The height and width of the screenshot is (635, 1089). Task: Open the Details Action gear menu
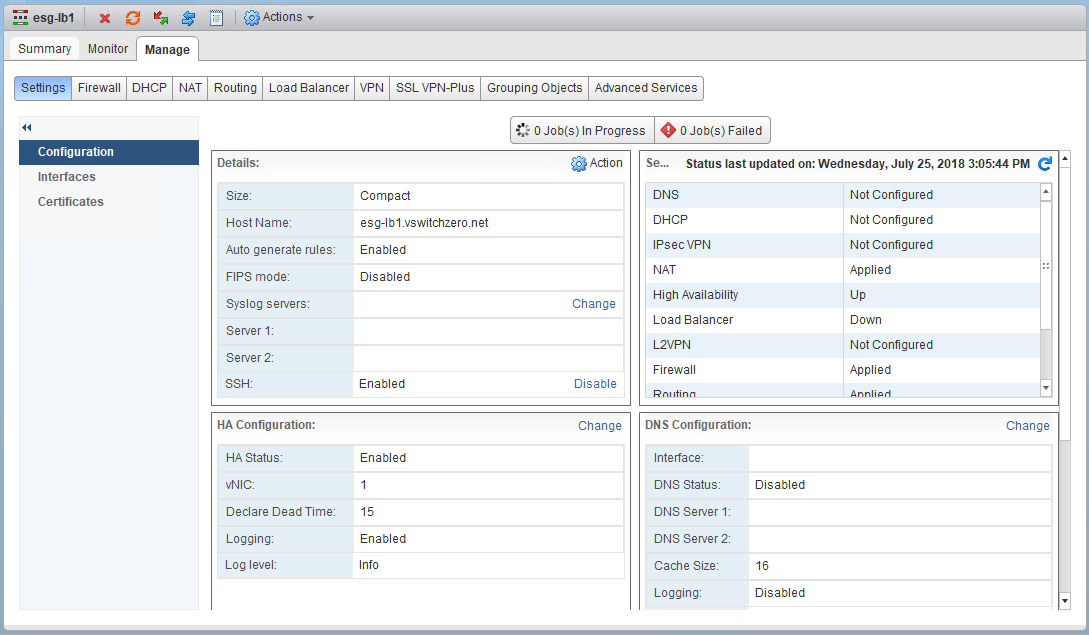coord(596,163)
